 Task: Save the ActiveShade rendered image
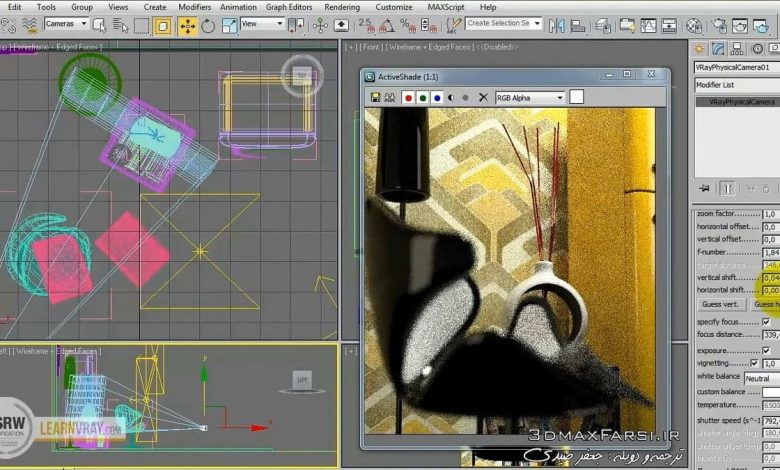coord(376,97)
